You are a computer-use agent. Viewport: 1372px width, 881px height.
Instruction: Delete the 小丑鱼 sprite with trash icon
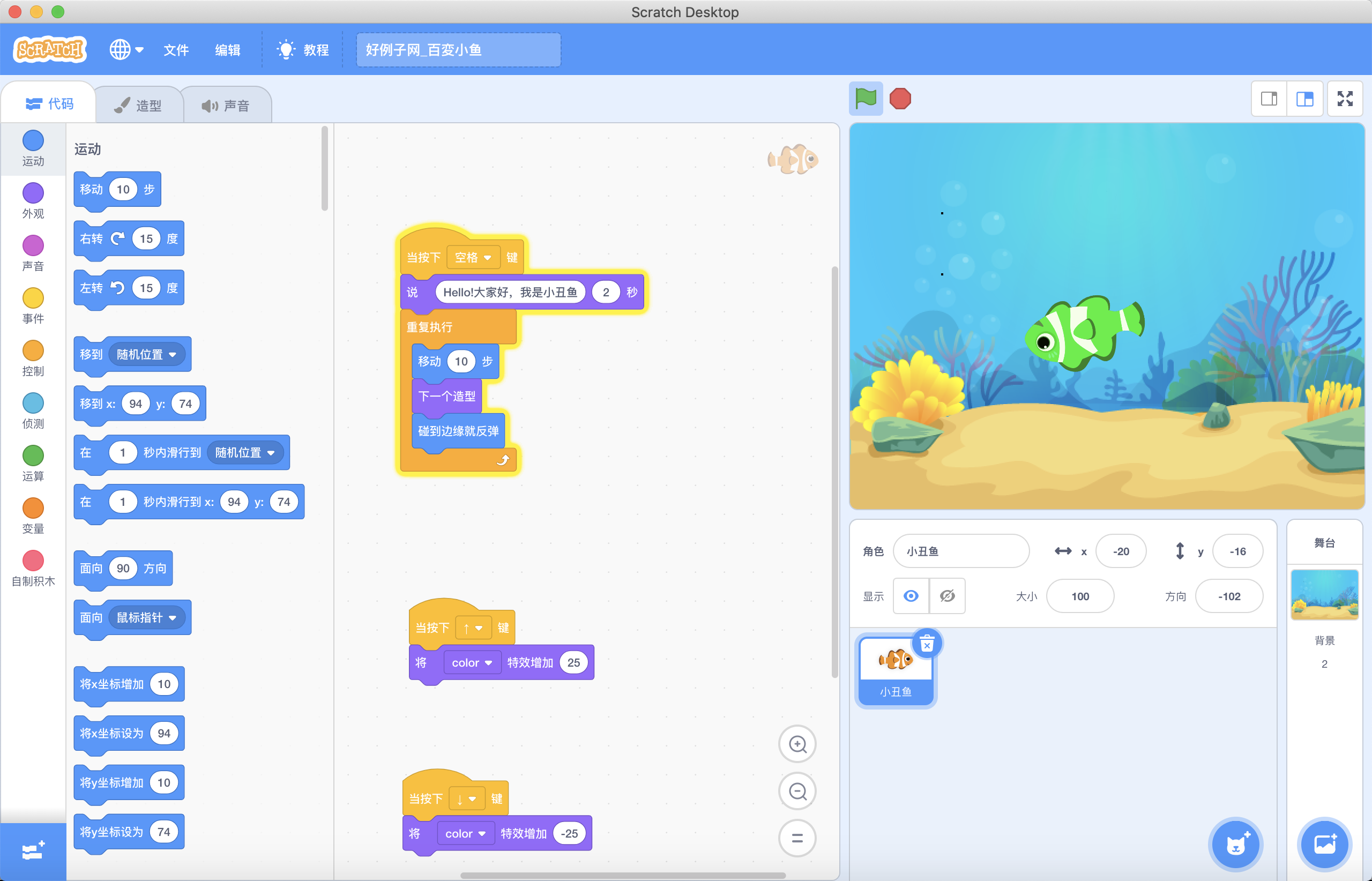click(927, 644)
